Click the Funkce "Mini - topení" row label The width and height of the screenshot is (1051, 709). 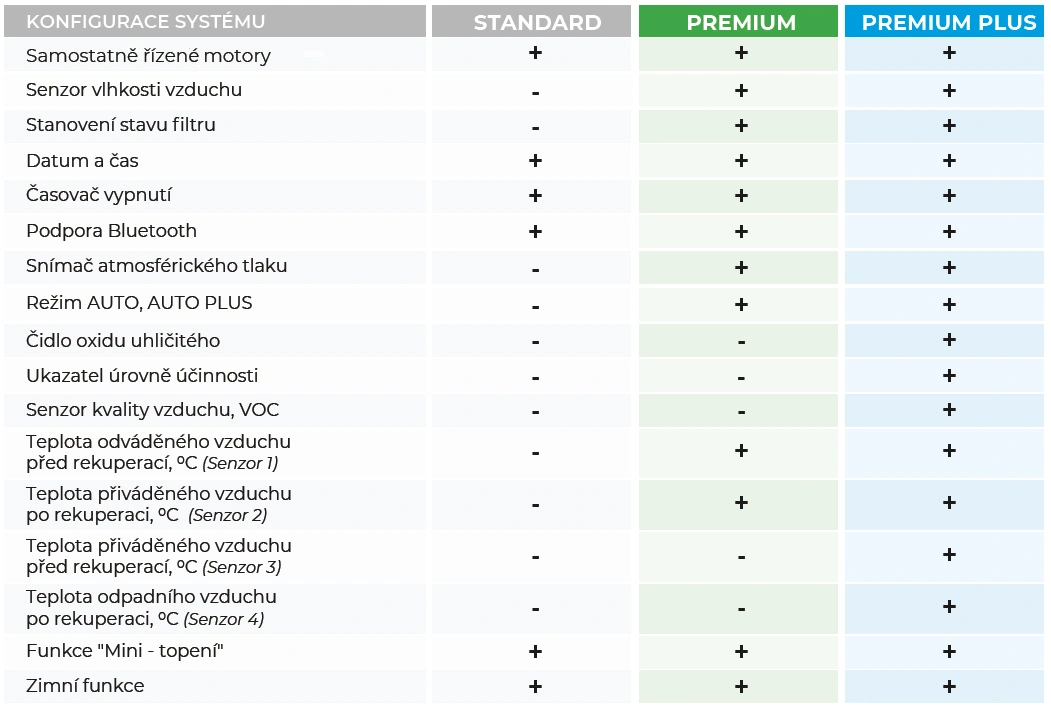tap(125, 651)
